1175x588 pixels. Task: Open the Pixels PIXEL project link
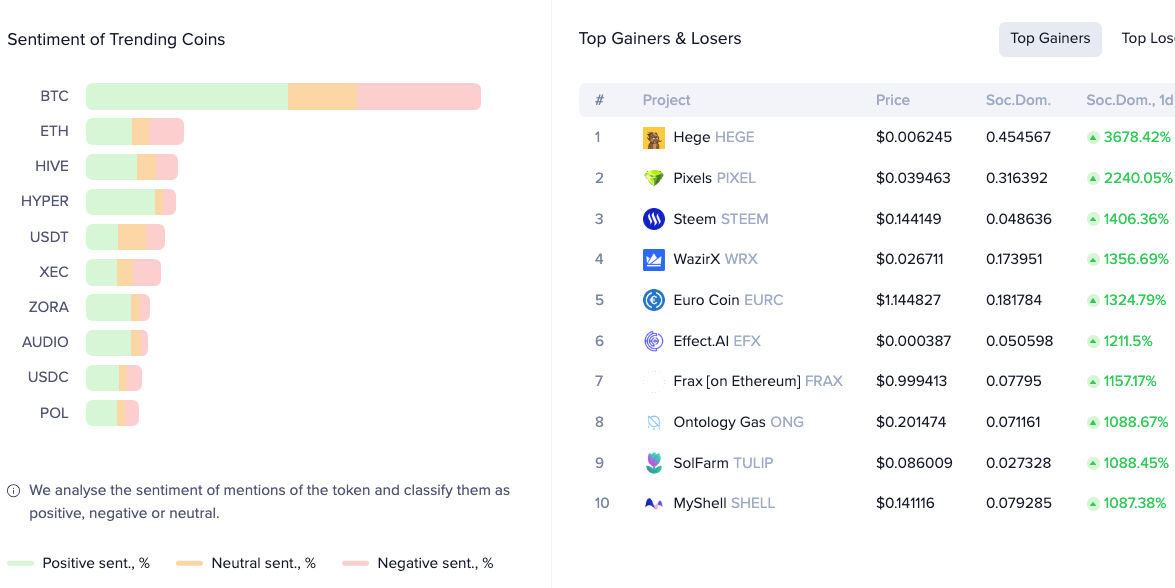(x=715, y=178)
